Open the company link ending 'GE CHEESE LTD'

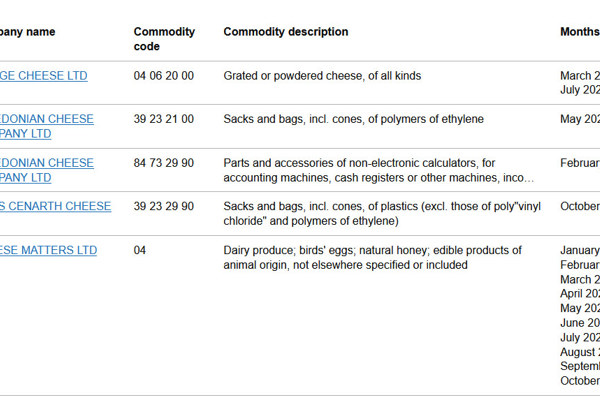coord(44,76)
